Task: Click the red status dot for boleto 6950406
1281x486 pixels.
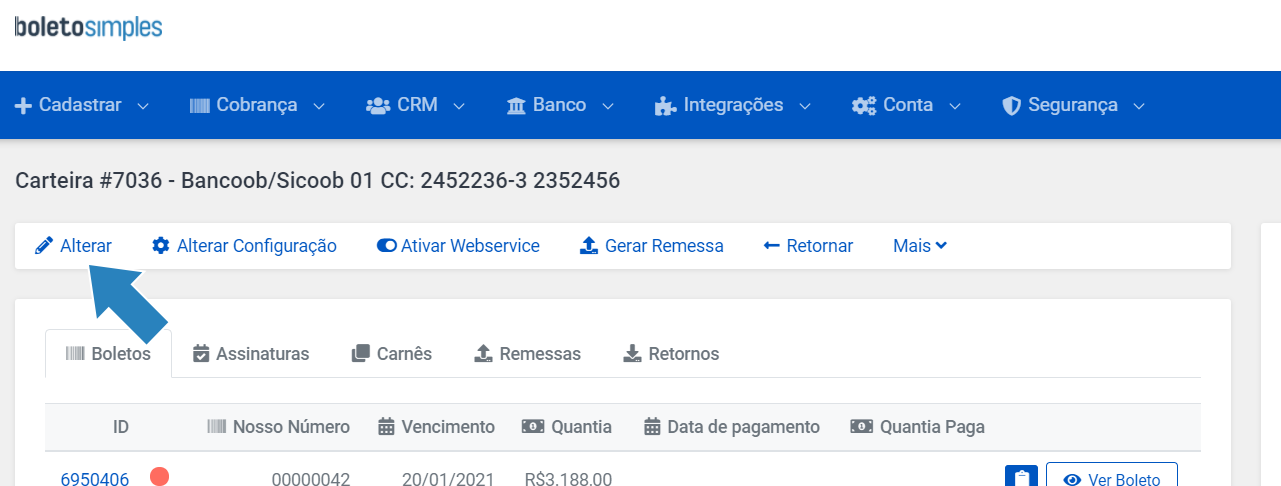Action: click(x=159, y=476)
